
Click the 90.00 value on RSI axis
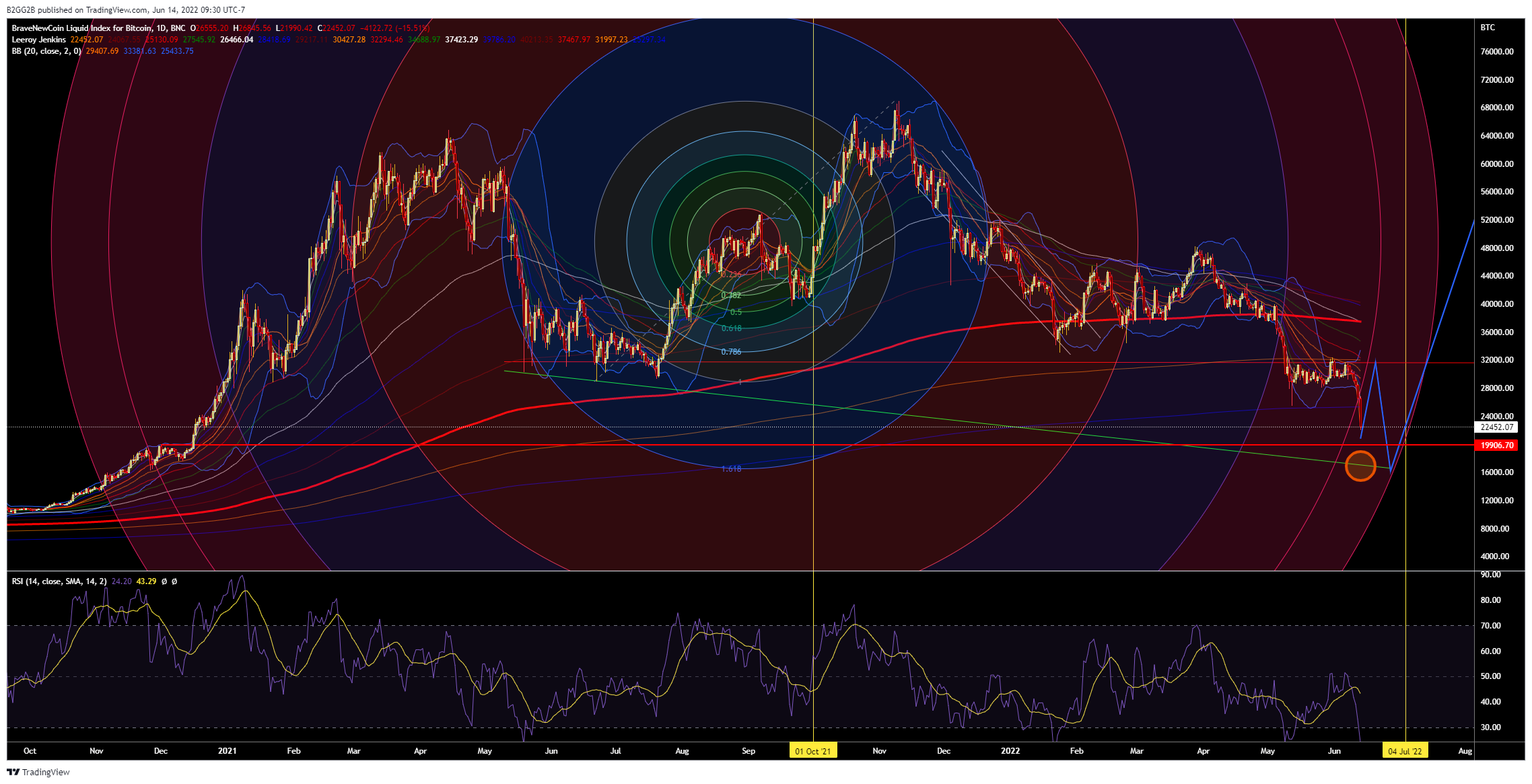point(1491,575)
